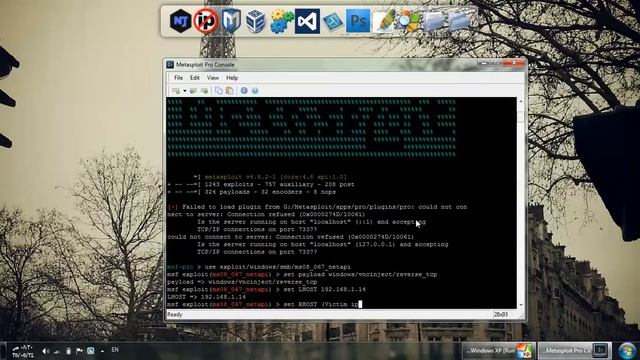
Task: Click the action center flag tray icon
Action: (80, 351)
